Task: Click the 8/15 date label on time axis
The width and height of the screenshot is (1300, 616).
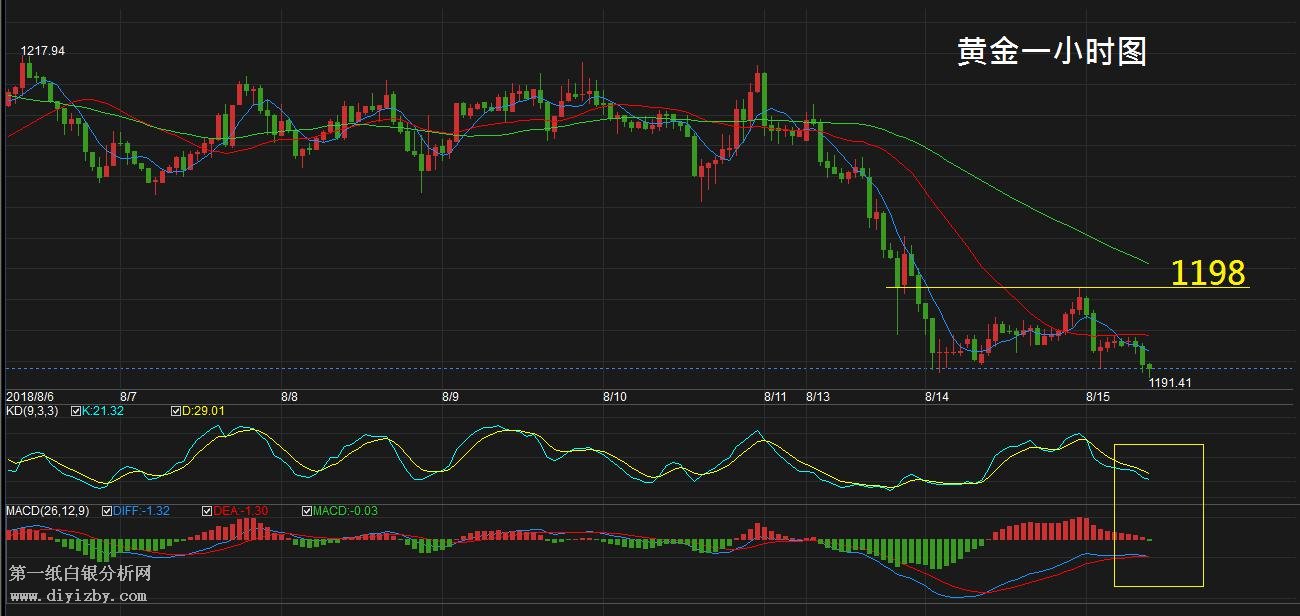Action: click(x=1097, y=397)
